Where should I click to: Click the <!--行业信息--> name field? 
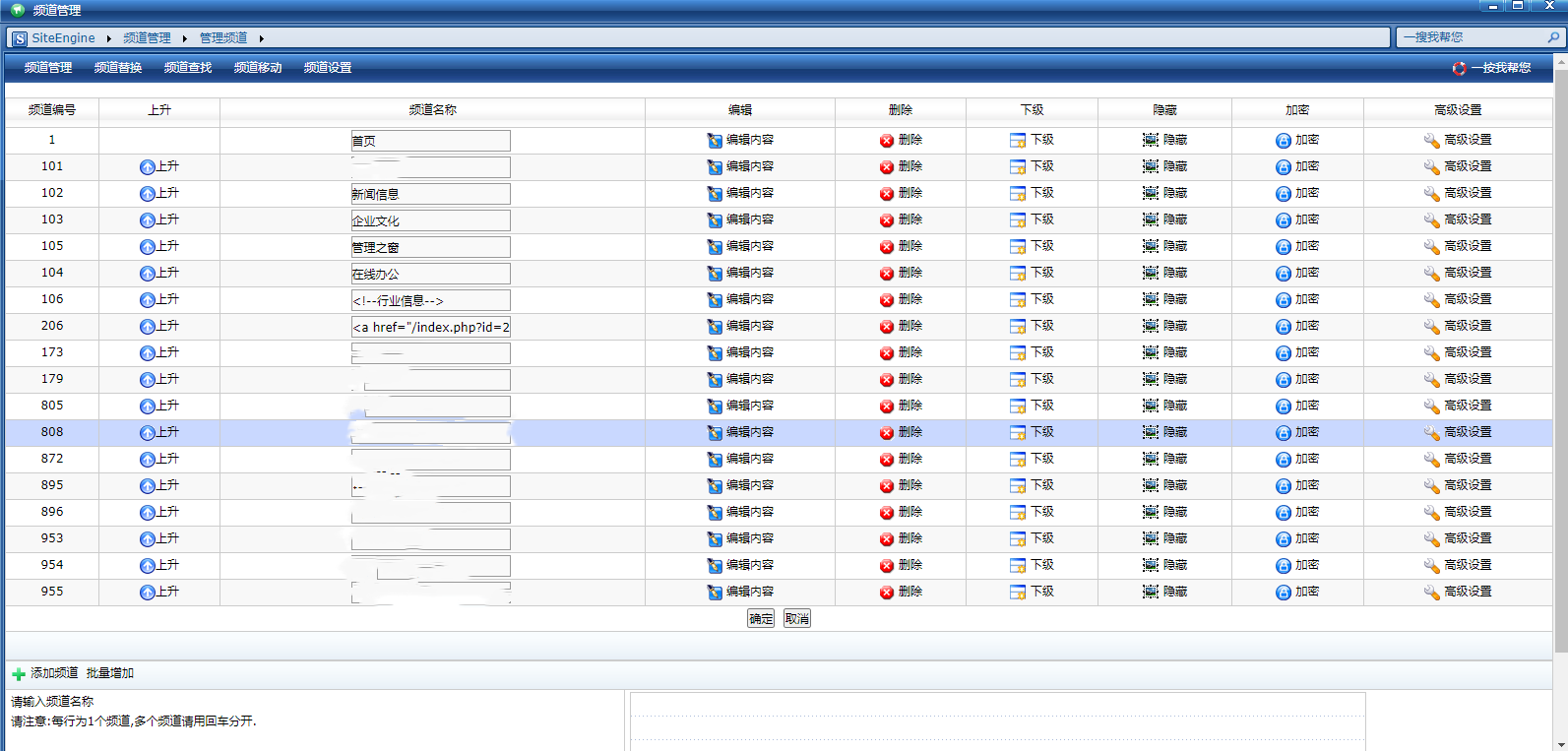click(x=431, y=300)
